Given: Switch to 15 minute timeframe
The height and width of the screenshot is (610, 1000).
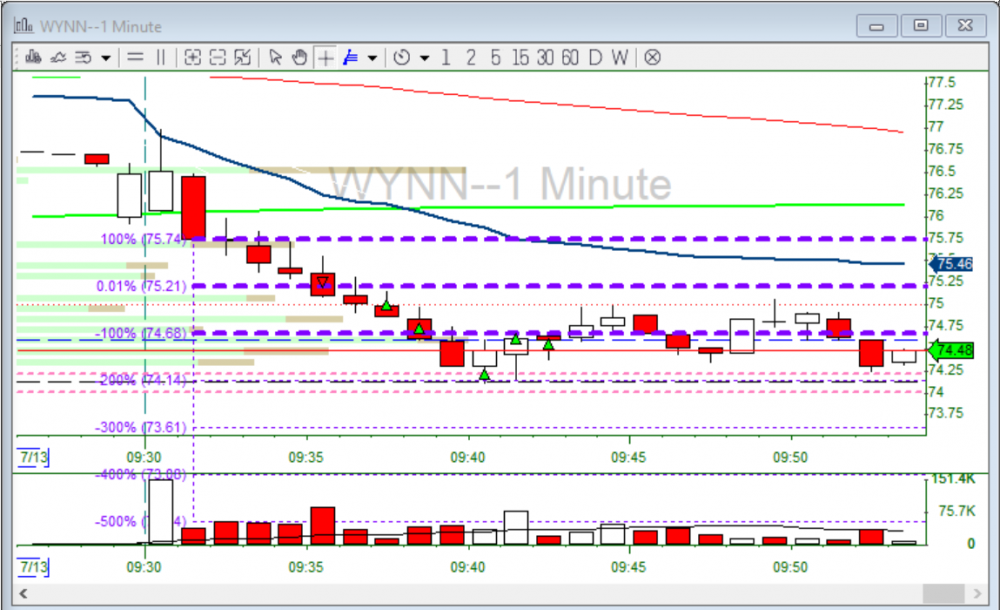Looking at the screenshot, I should coord(520,57).
